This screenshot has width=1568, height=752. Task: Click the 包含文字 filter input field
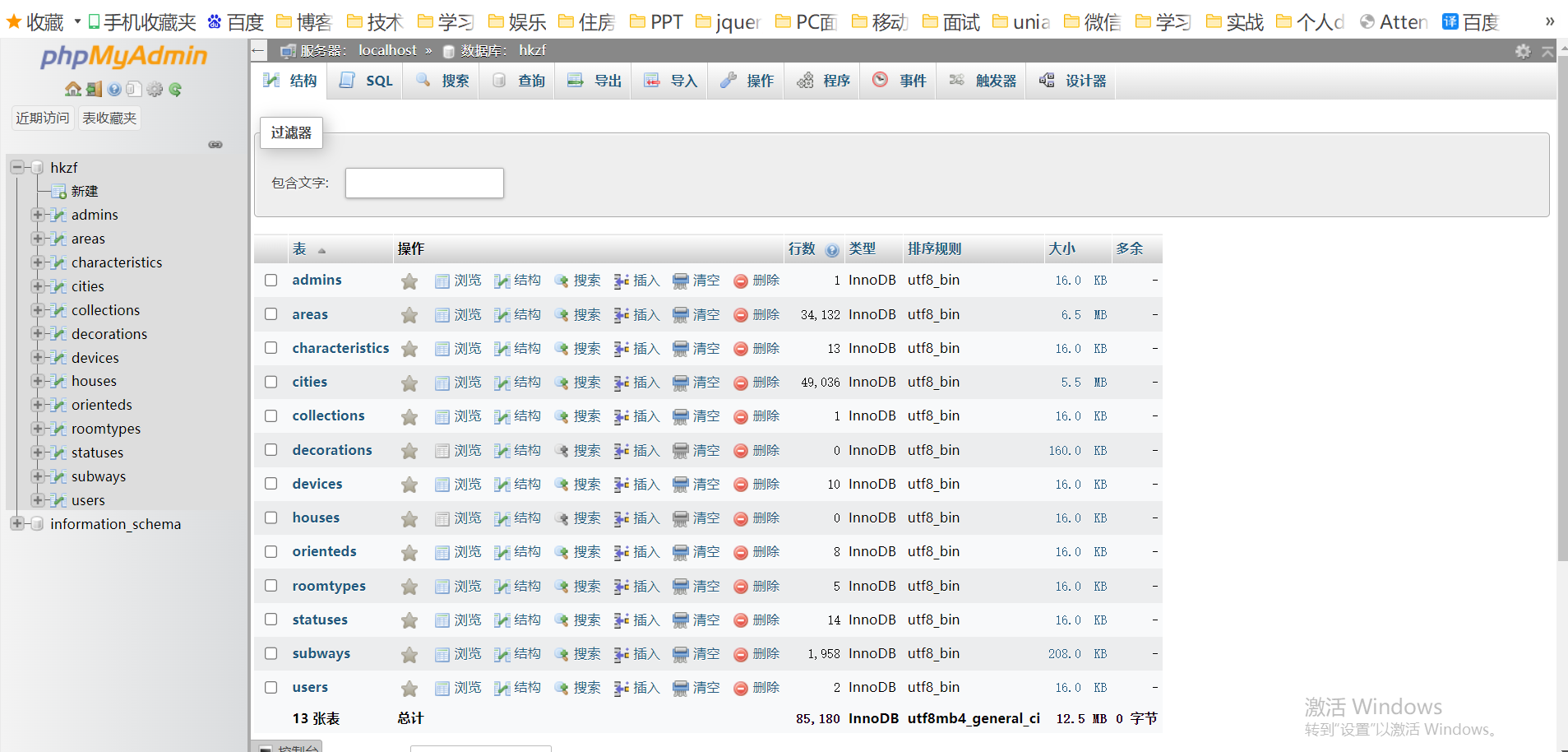click(424, 183)
